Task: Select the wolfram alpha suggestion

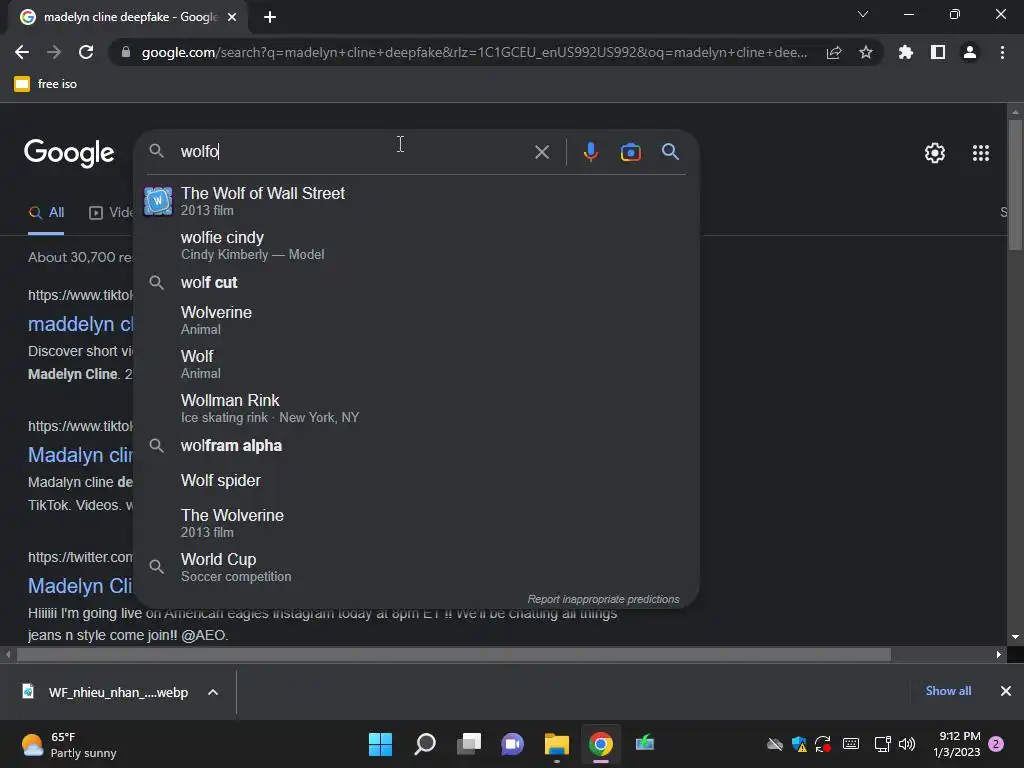Action: coord(416,445)
